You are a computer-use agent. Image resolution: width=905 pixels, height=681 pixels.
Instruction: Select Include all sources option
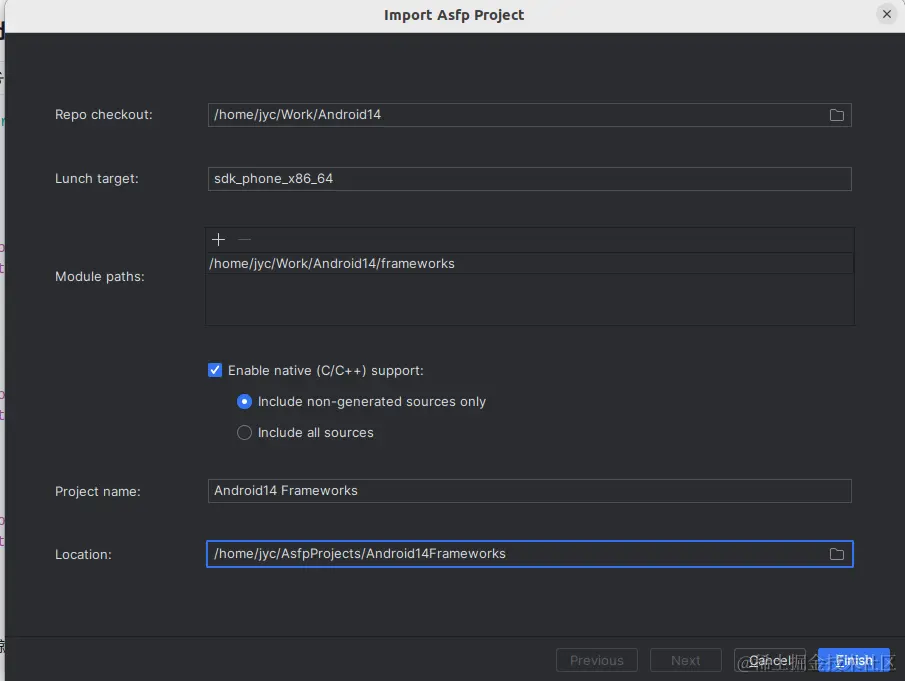[x=244, y=433]
